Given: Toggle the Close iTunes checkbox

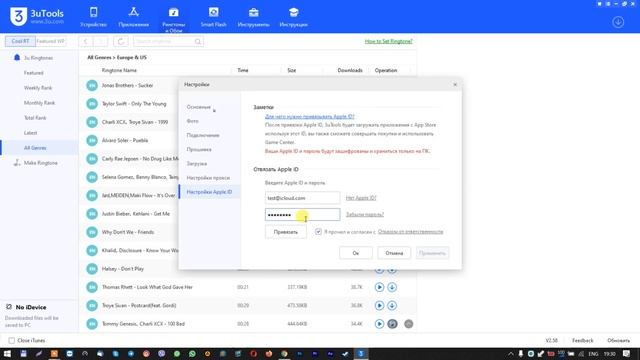Looking at the screenshot, I should pos(11,340).
